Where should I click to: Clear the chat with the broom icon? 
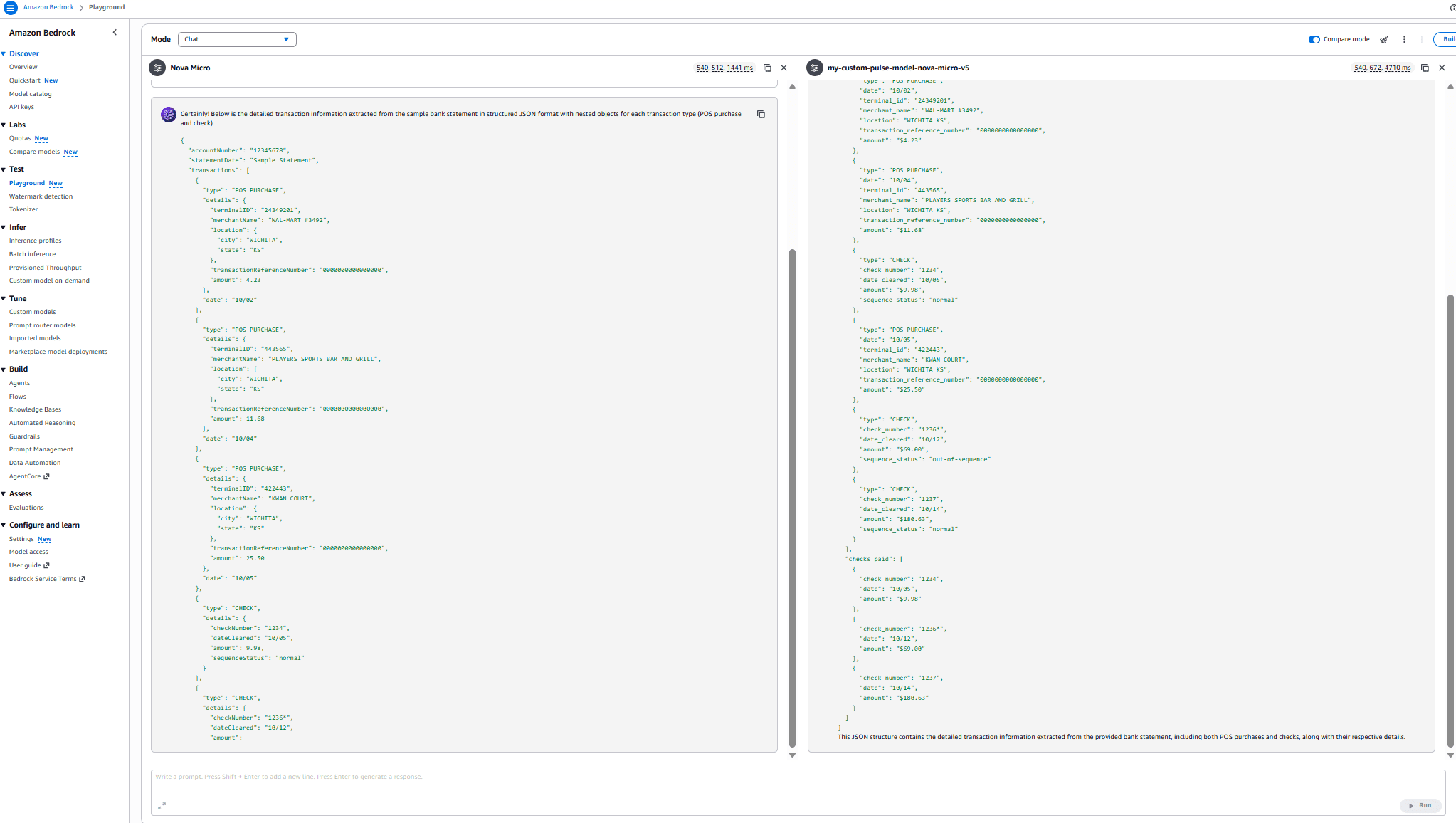[x=1384, y=40]
